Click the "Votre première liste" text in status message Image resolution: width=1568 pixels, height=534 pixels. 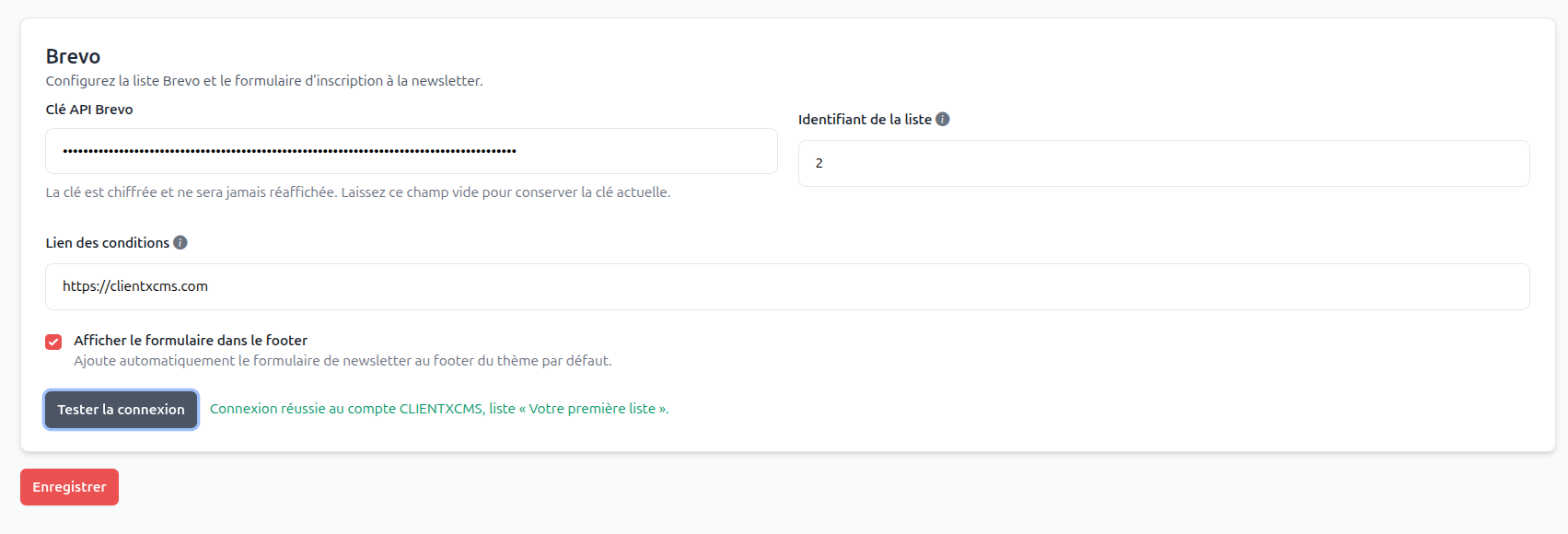pyautogui.click(x=592, y=409)
